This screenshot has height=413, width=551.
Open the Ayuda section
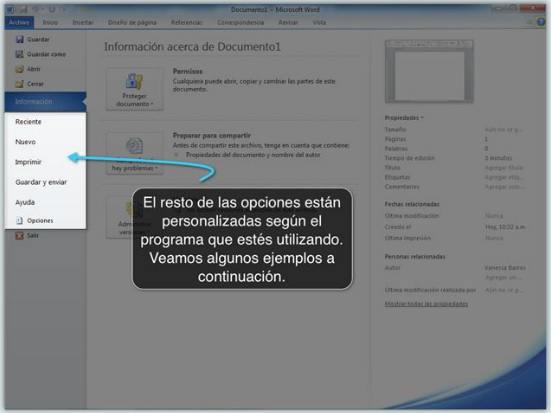45,202
